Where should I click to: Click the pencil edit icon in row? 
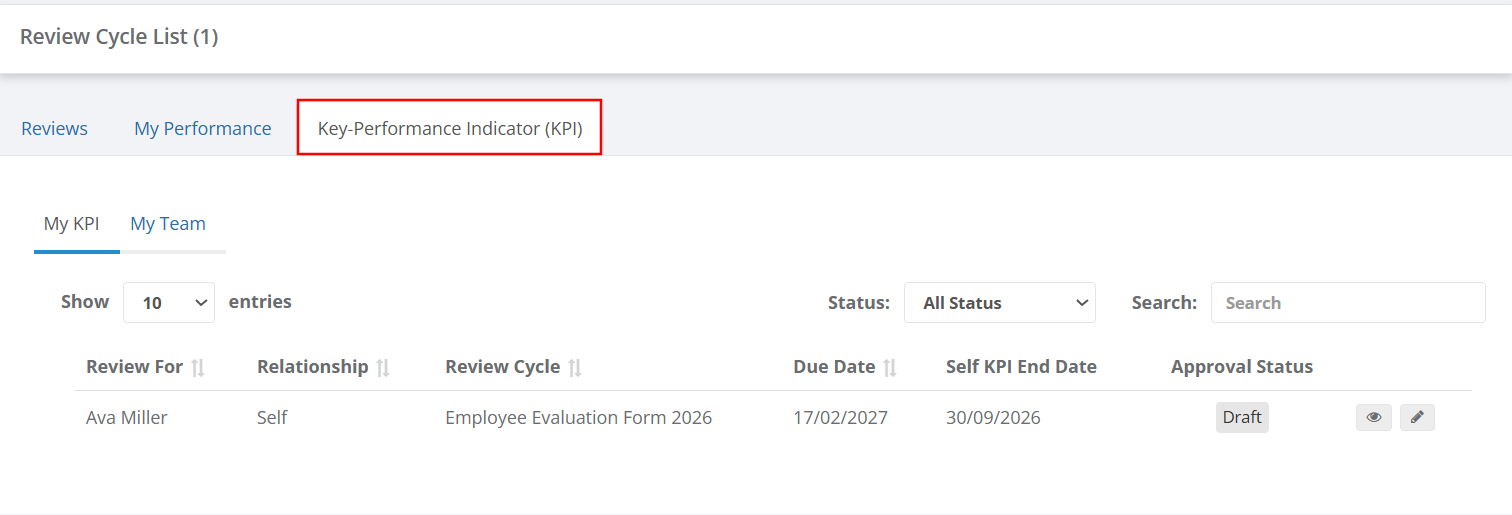pos(1417,418)
